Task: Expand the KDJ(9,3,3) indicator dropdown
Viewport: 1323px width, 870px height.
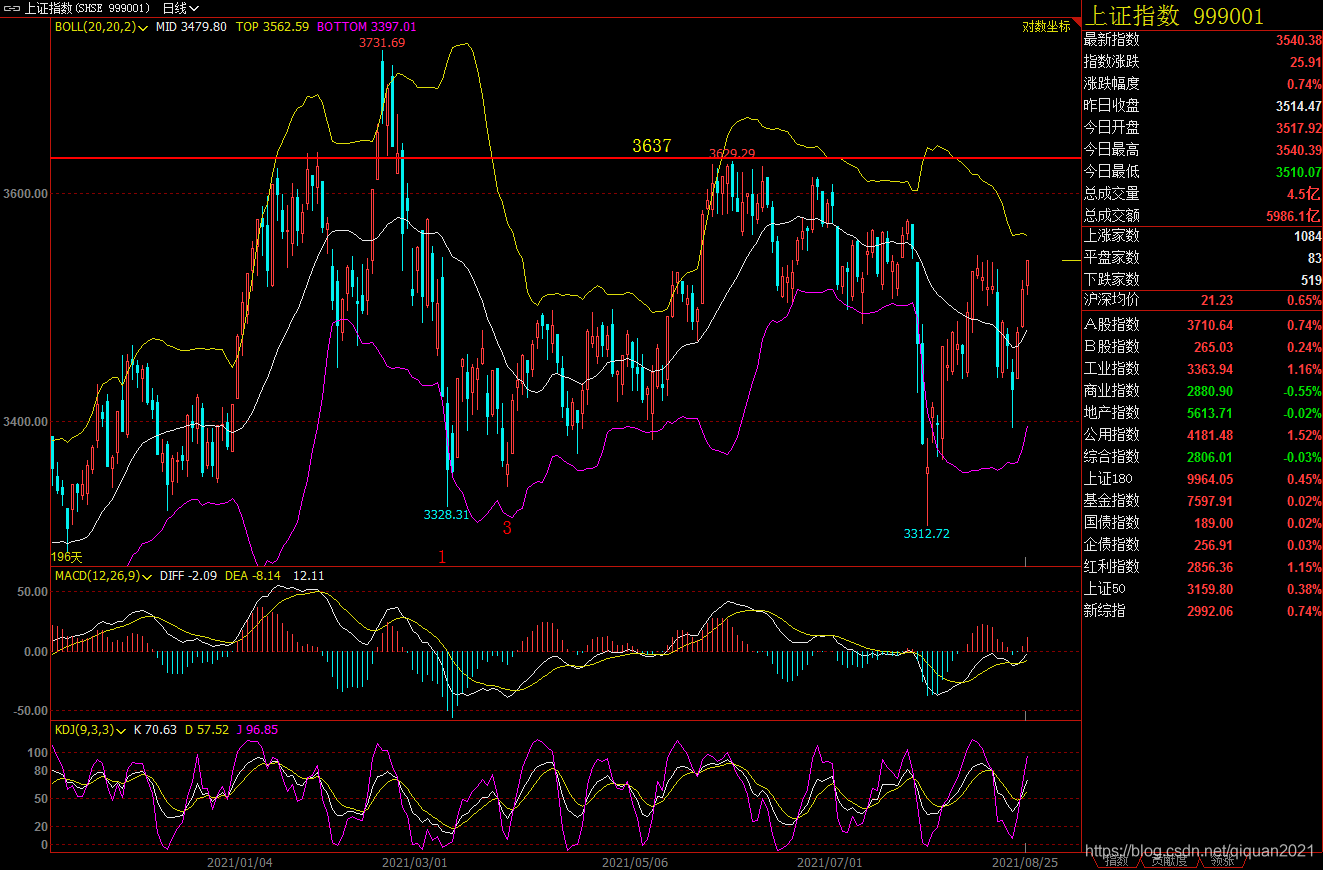Action: pos(90,730)
